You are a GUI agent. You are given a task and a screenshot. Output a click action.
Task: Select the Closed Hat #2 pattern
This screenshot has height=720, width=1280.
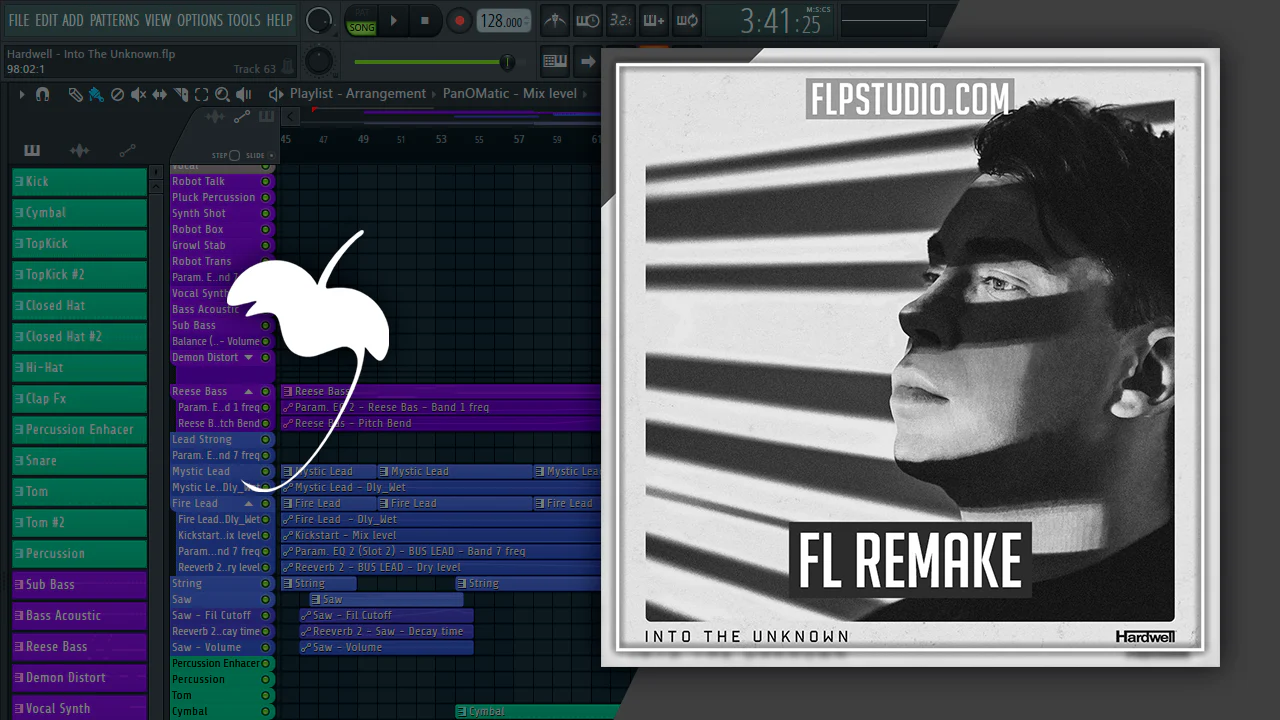80,336
